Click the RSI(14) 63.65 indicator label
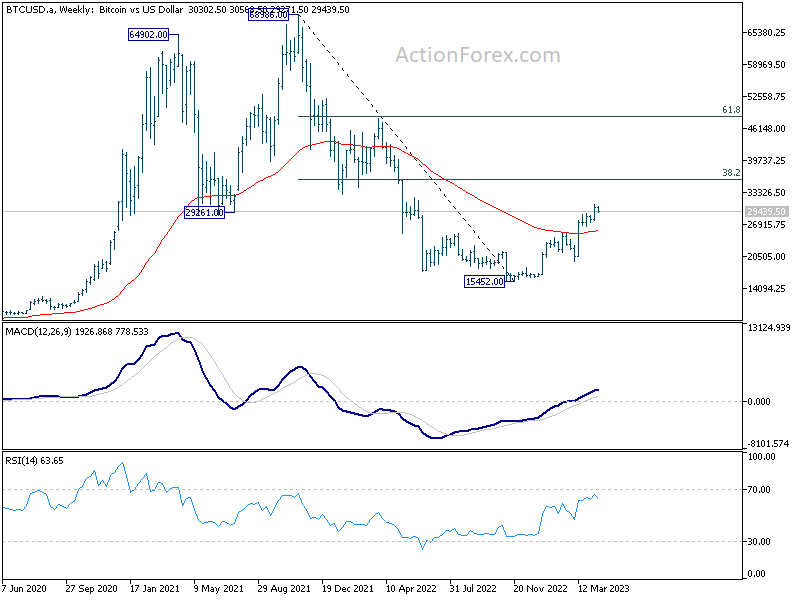The image size is (800, 600). click(x=34, y=461)
